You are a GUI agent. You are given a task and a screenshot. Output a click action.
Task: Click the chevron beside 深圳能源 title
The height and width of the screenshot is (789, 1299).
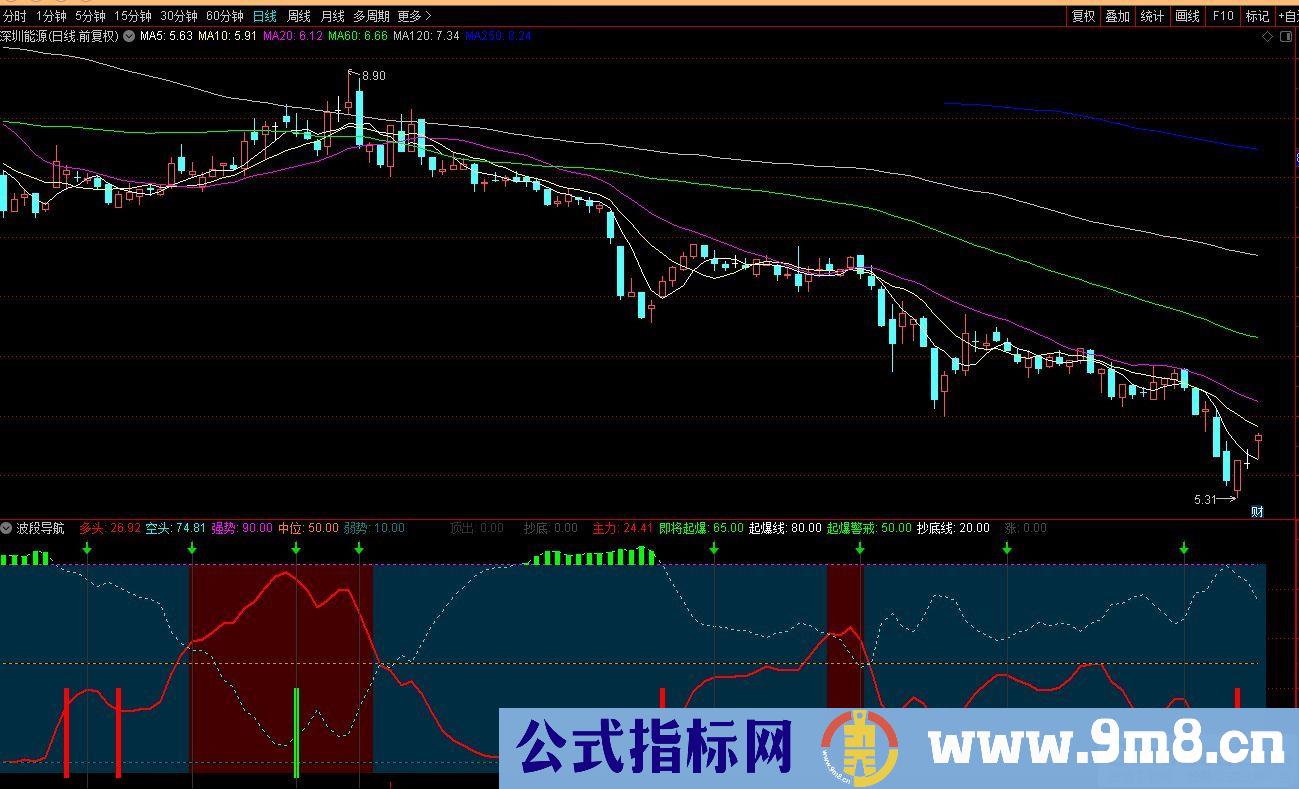pyautogui.click(x=127, y=35)
